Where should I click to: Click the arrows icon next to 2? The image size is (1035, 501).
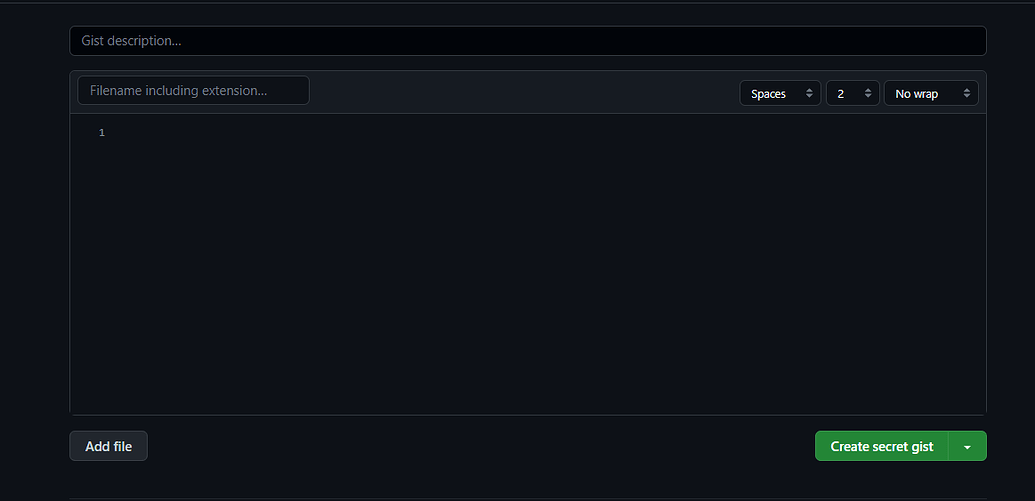(868, 94)
